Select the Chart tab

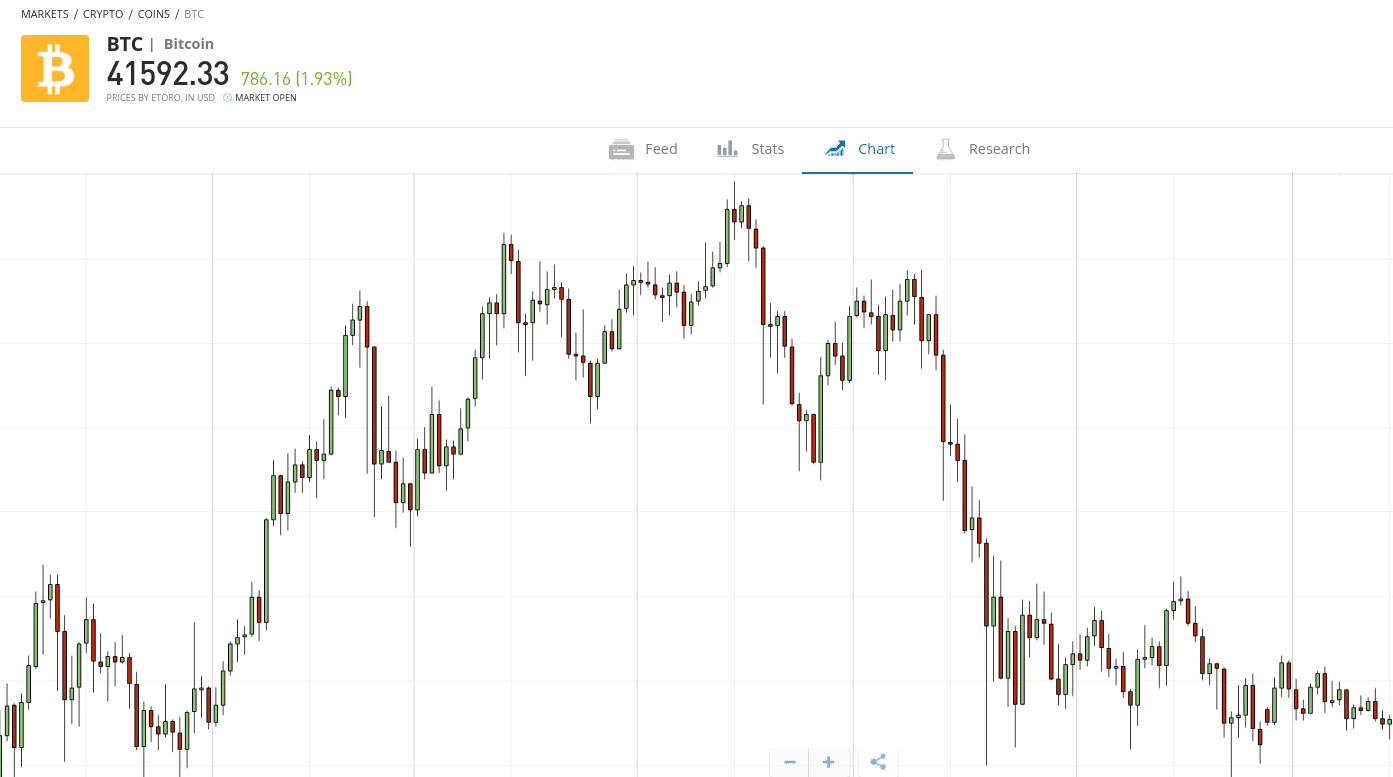(x=858, y=149)
